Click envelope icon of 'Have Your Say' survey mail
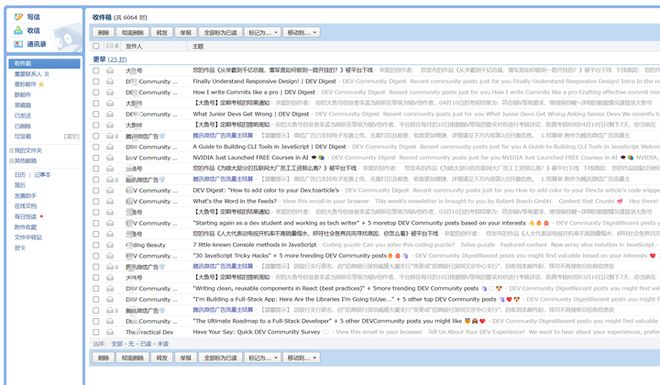Image resolution: width=660 pixels, height=385 pixels. coord(110,332)
